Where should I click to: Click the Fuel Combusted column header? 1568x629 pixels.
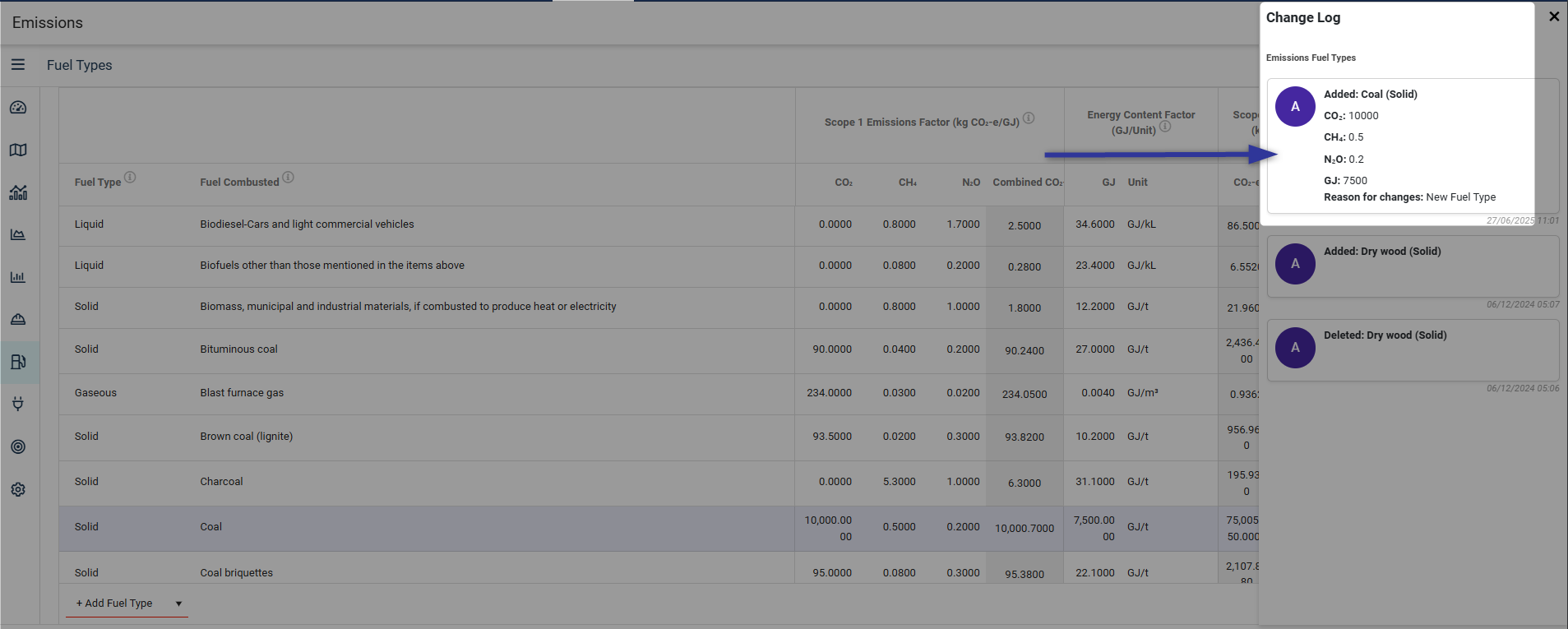pyautogui.click(x=239, y=183)
